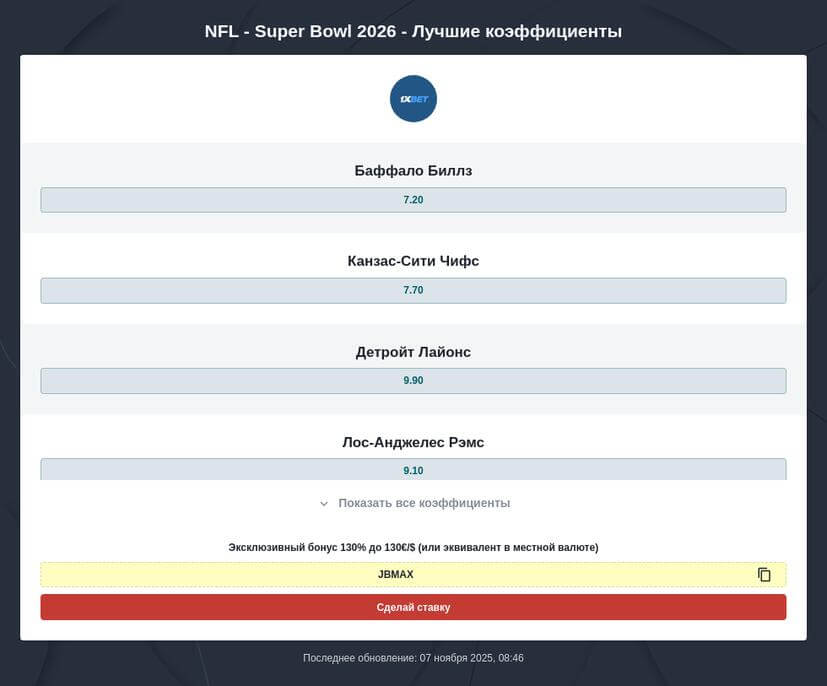This screenshot has height=686, width=827.
Task: Click the Эксклюзивный бонус 130% offer text
Action: point(413,547)
